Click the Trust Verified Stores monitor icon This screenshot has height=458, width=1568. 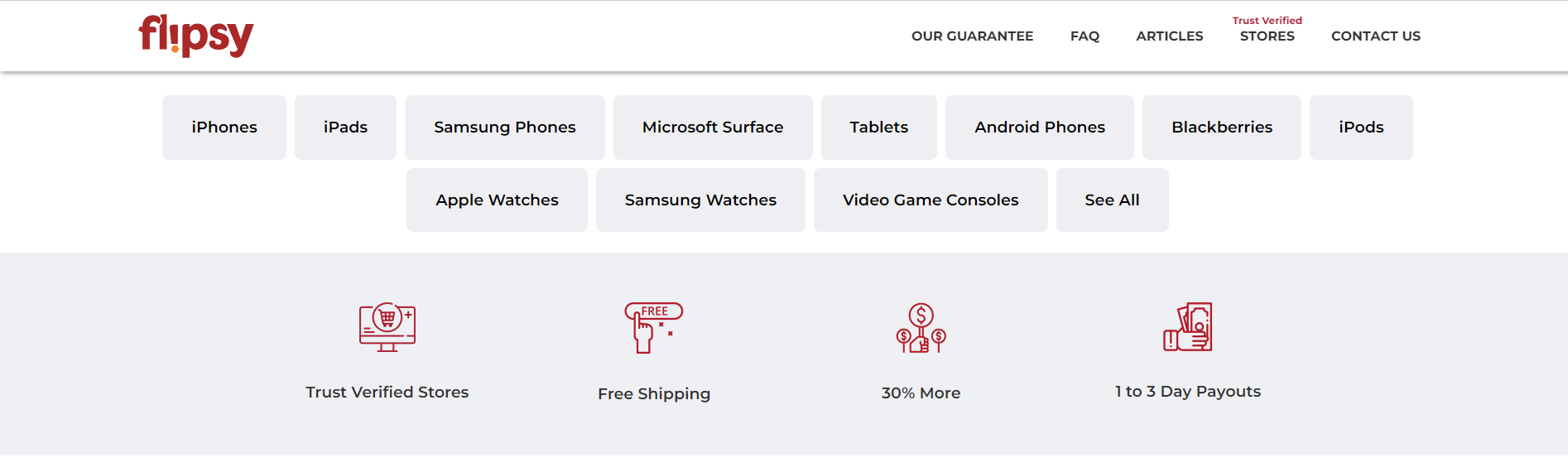[x=387, y=327]
